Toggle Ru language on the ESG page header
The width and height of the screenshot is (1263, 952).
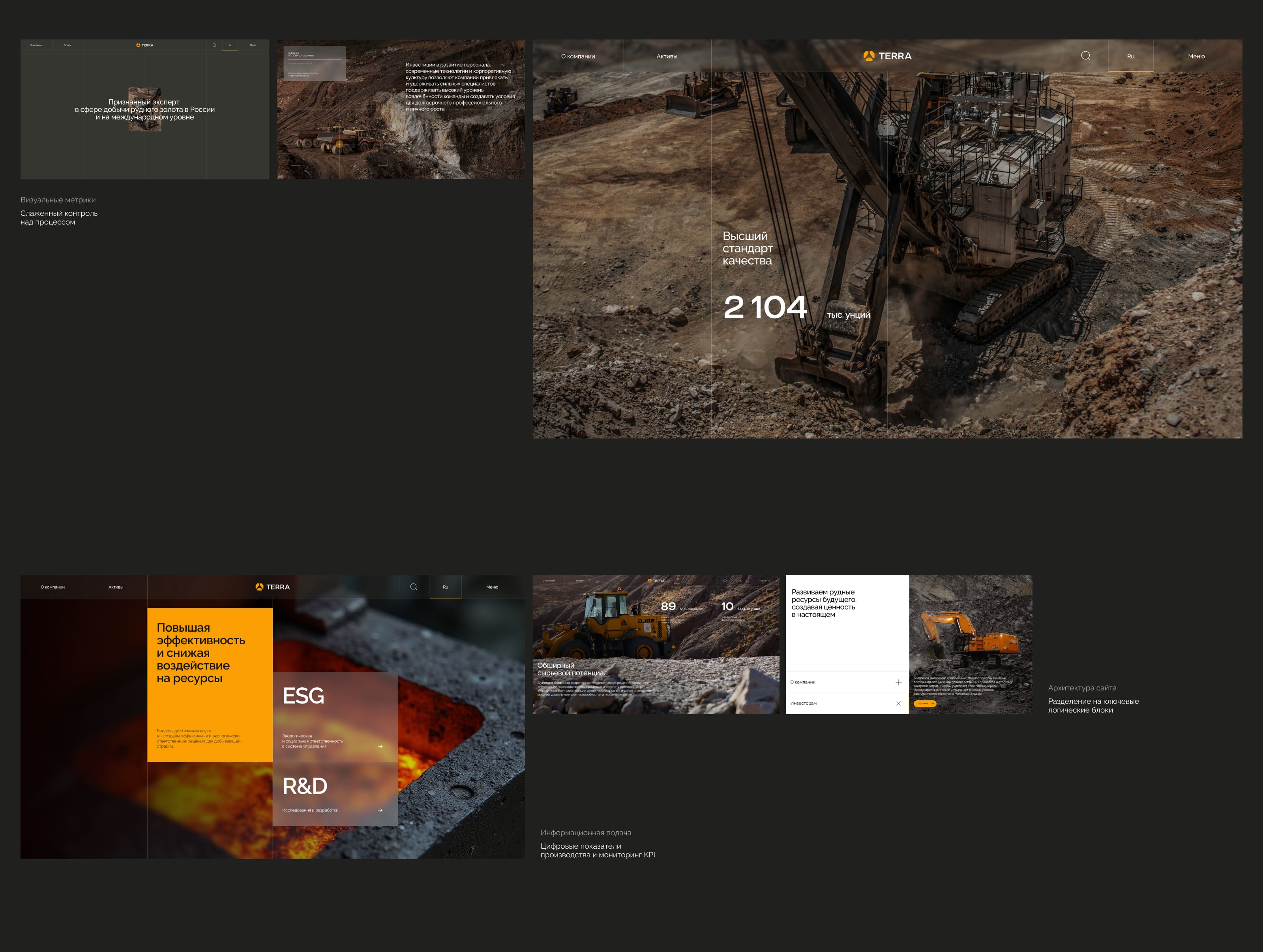(446, 587)
